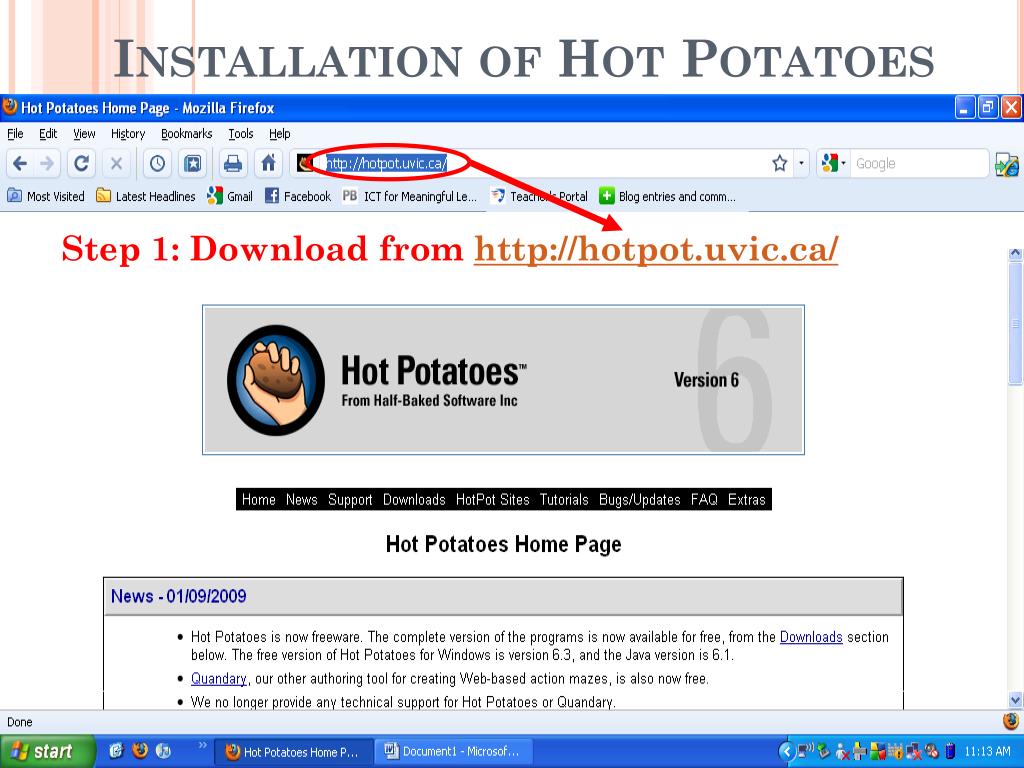This screenshot has height=768, width=1024.
Task: Click the taskbar clock showing 11:13 AM
Action: click(x=987, y=752)
